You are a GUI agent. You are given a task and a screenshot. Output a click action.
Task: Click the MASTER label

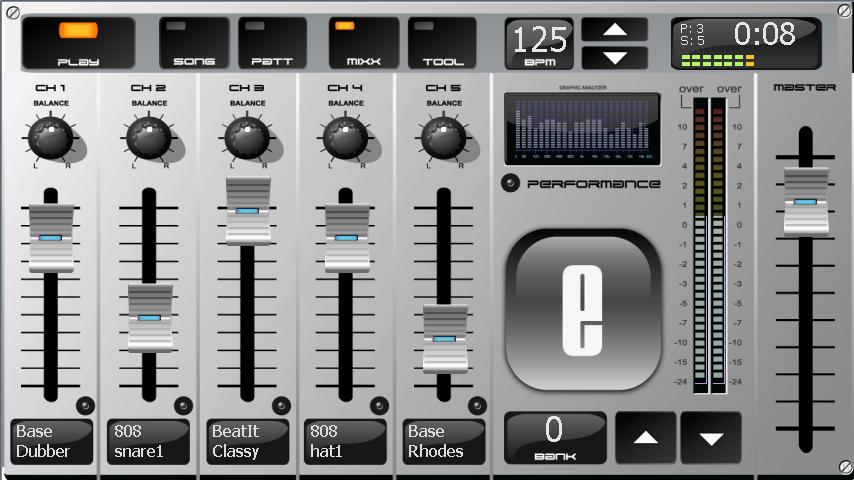point(804,87)
